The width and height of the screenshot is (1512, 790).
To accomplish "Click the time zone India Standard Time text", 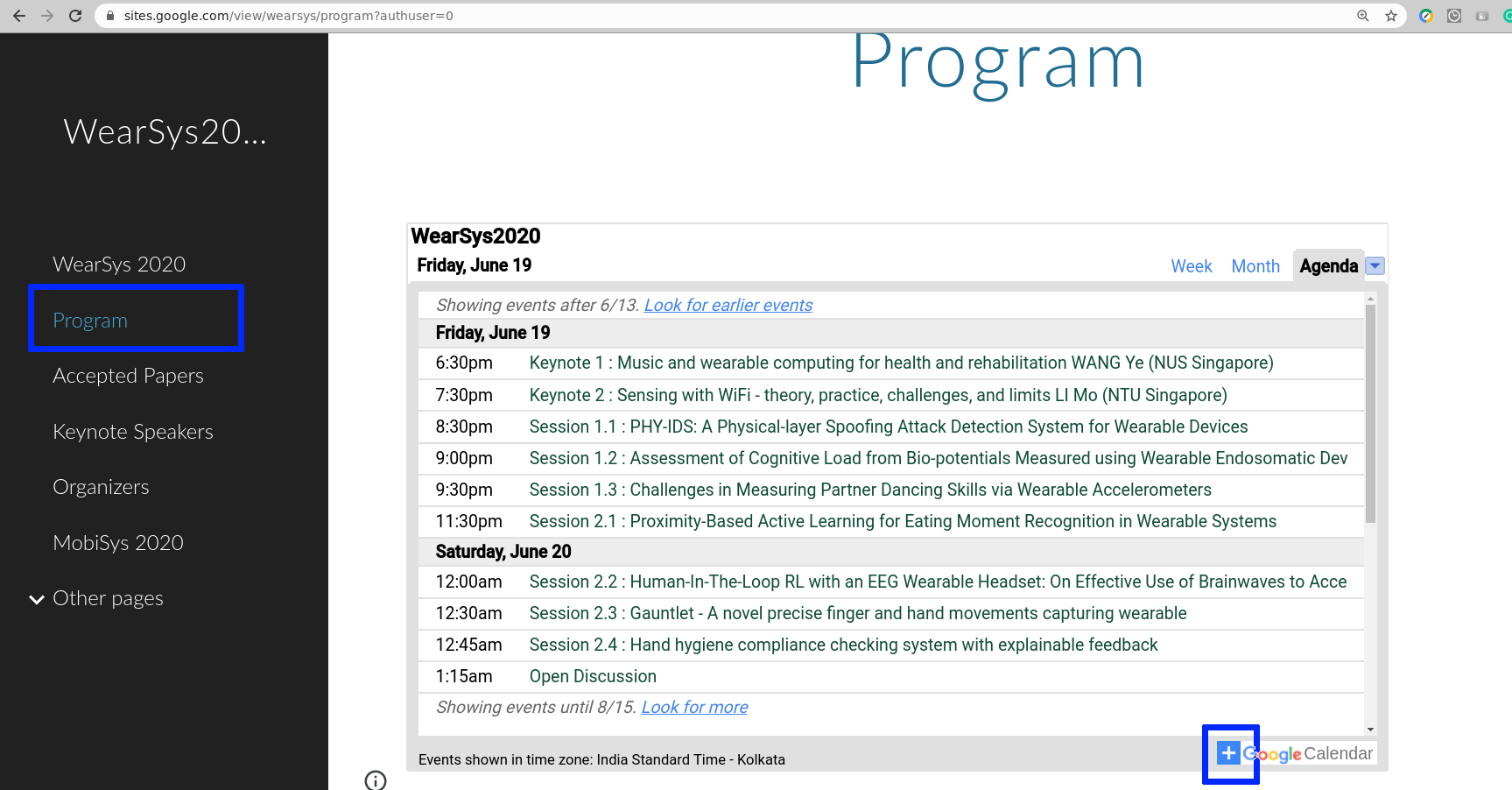I will coord(601,759).
